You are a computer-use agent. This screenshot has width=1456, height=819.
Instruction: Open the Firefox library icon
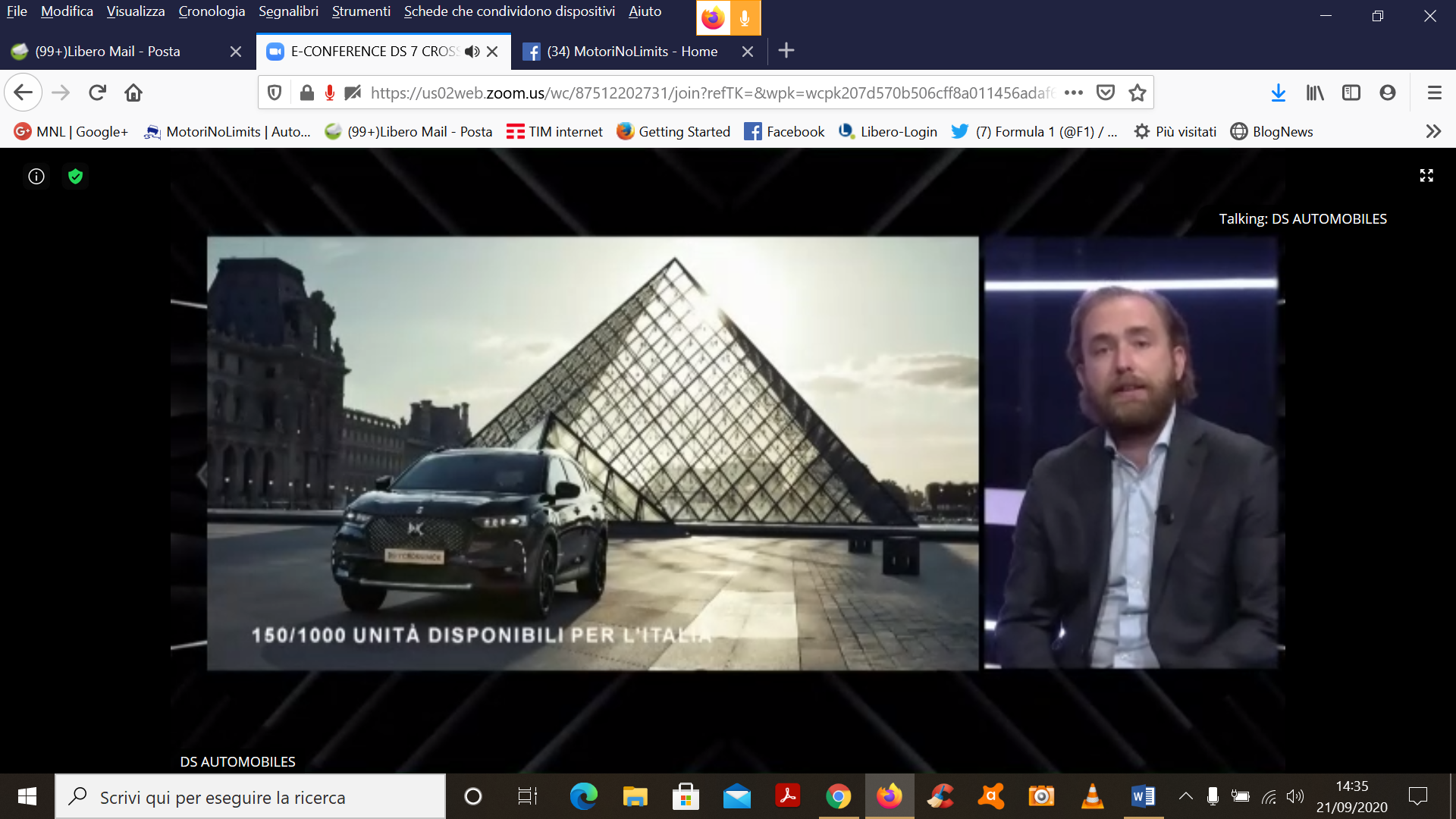pos(1315,93)
